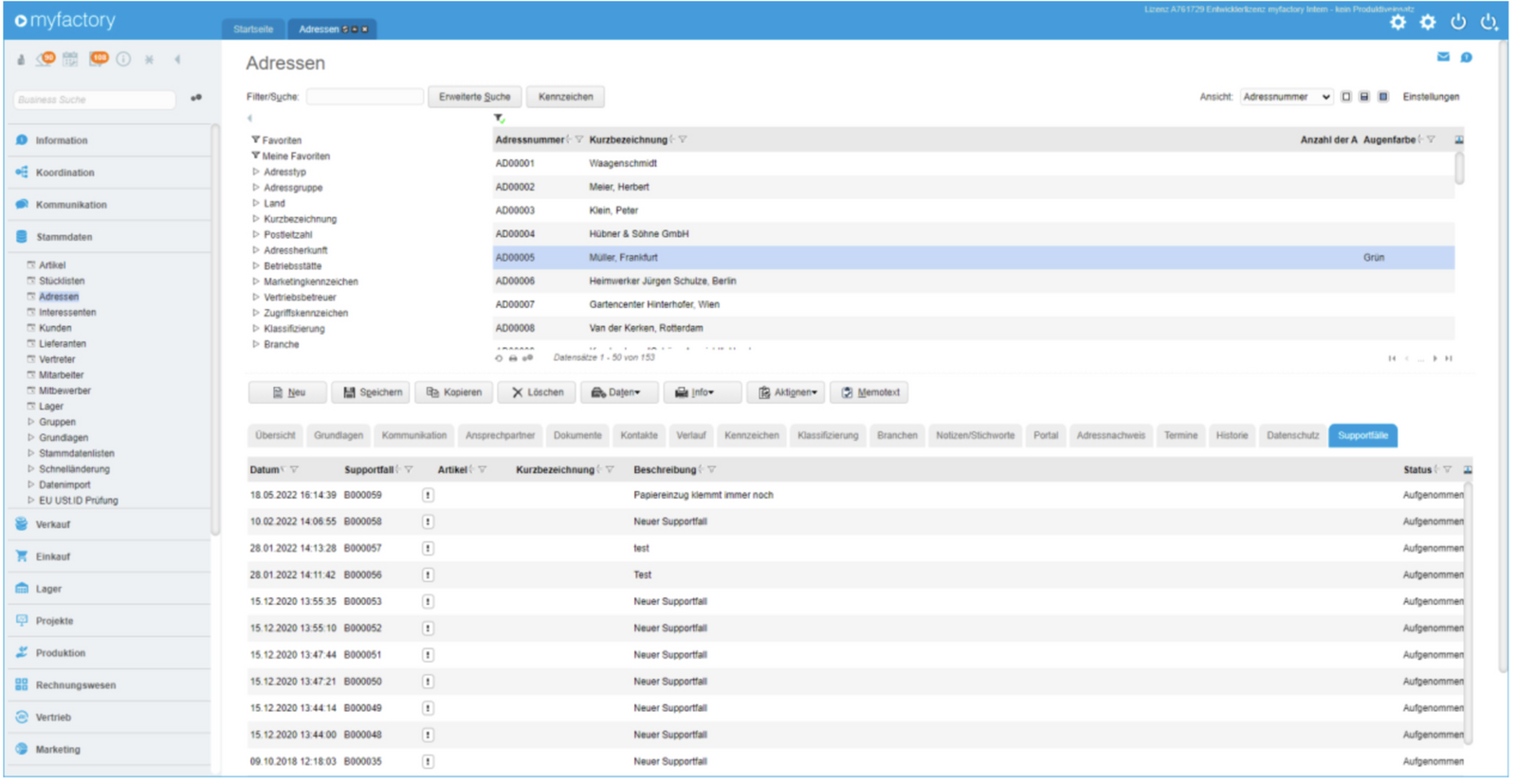Select the third view layout toggle next to Ansicht
This screenshot has height=784, width=1517.
[x=1383, y=97]
